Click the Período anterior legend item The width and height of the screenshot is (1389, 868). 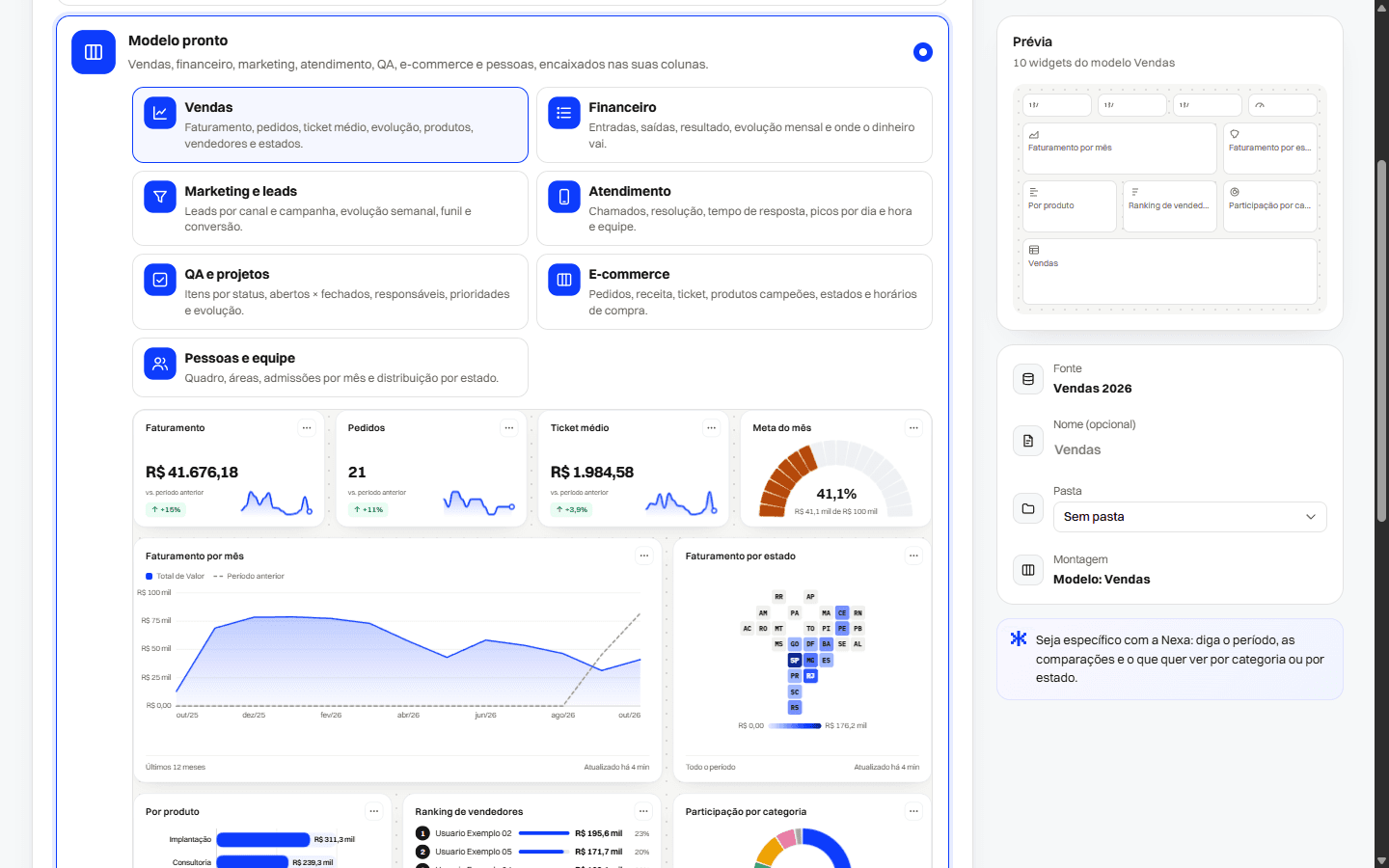coord(249,577)
